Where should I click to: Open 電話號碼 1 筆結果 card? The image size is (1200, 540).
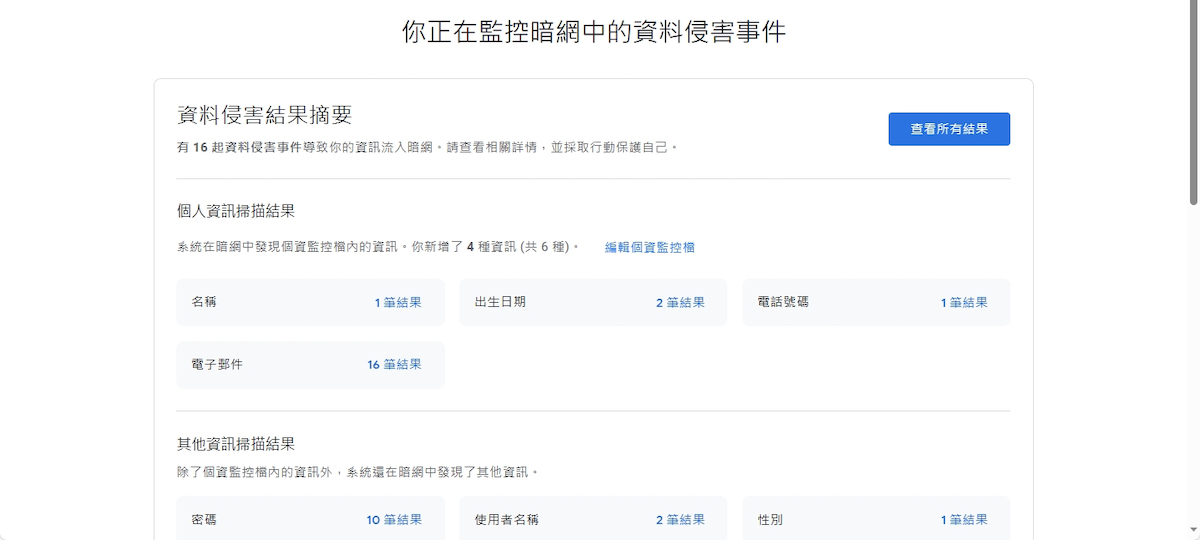(x=876, y=302)
